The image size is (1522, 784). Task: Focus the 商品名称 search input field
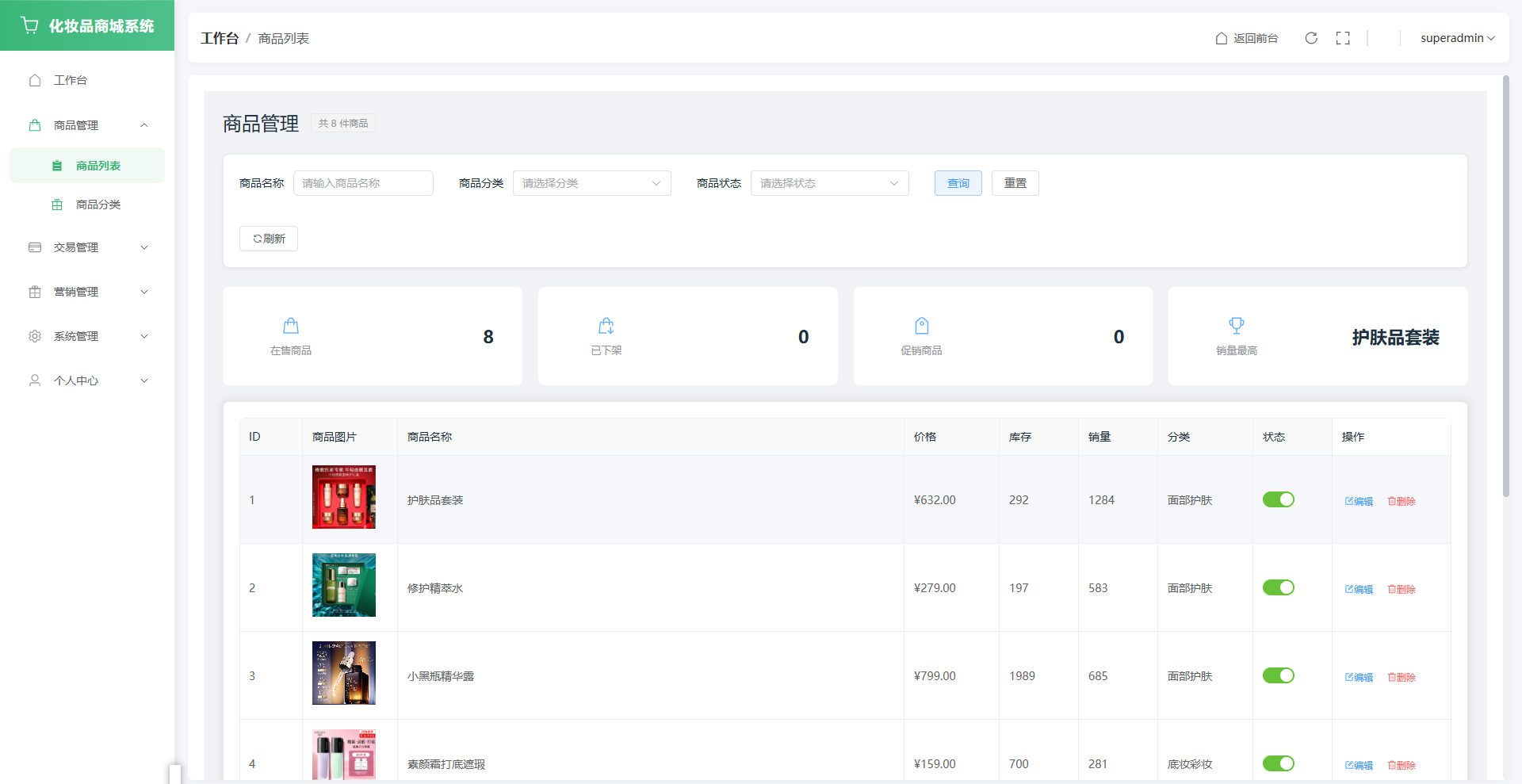[363, 183]
